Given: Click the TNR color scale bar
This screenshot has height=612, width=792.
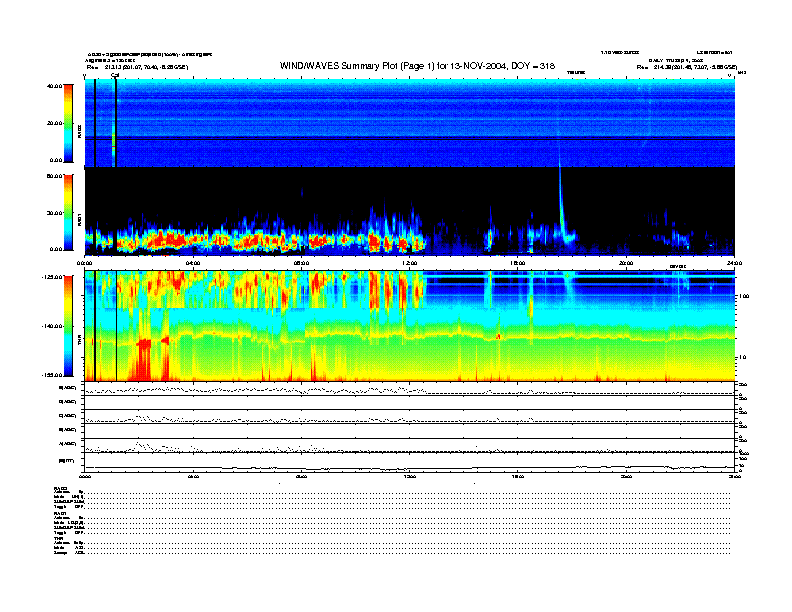Looking at the screenshot, I should click(70, 326).
